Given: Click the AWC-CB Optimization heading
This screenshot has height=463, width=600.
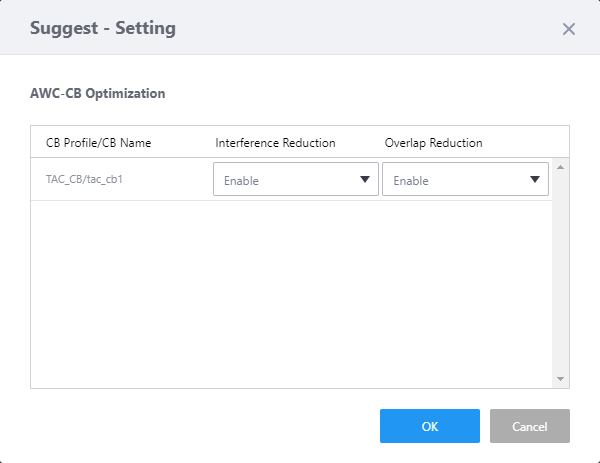Looking at the screenshot, I should (x=98, y=94).
